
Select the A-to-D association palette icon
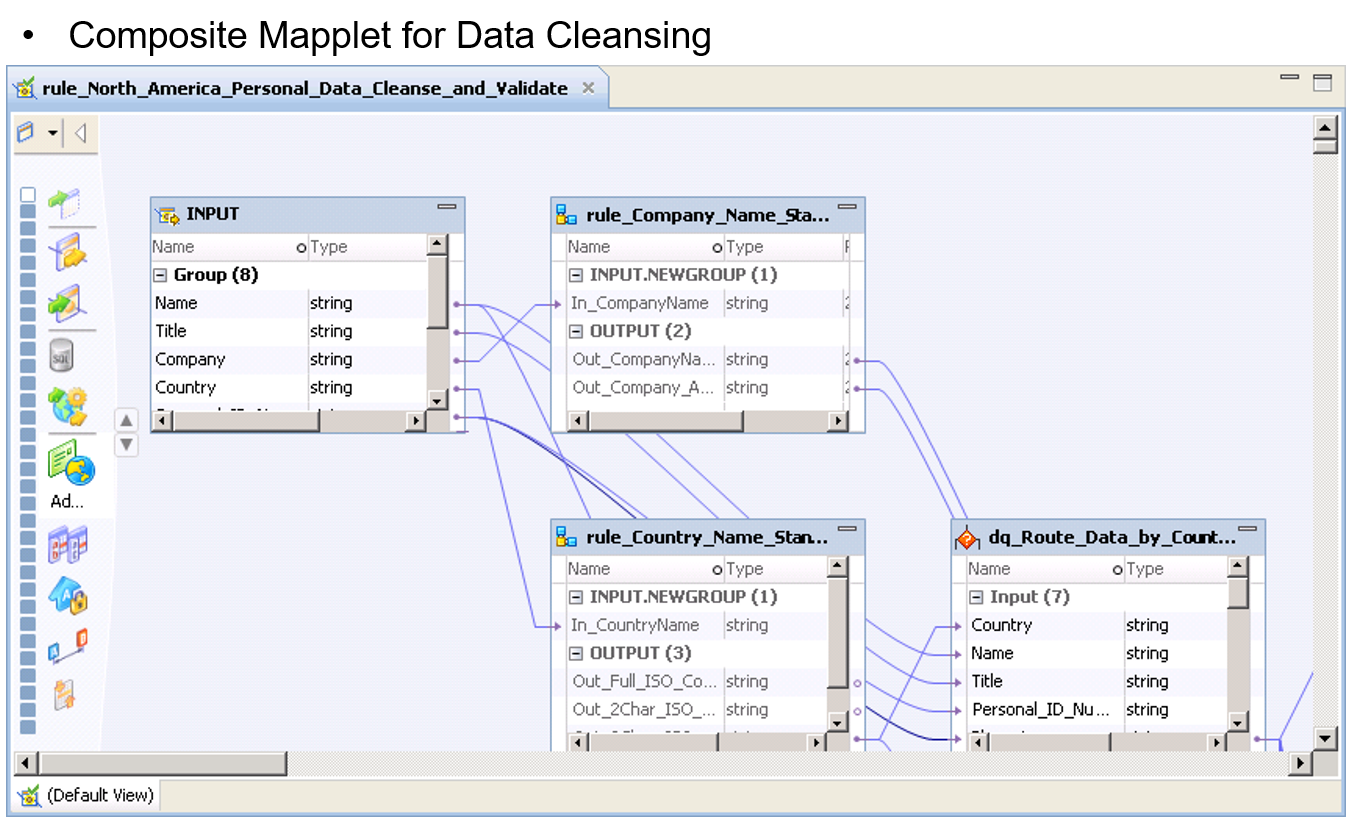(68, 646)
